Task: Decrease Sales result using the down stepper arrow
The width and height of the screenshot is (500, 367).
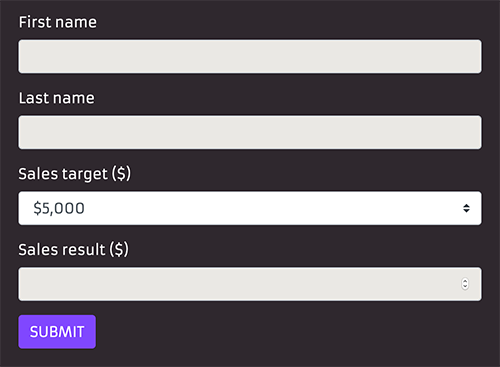Action: pyautogui.click(x=465, y=287)
